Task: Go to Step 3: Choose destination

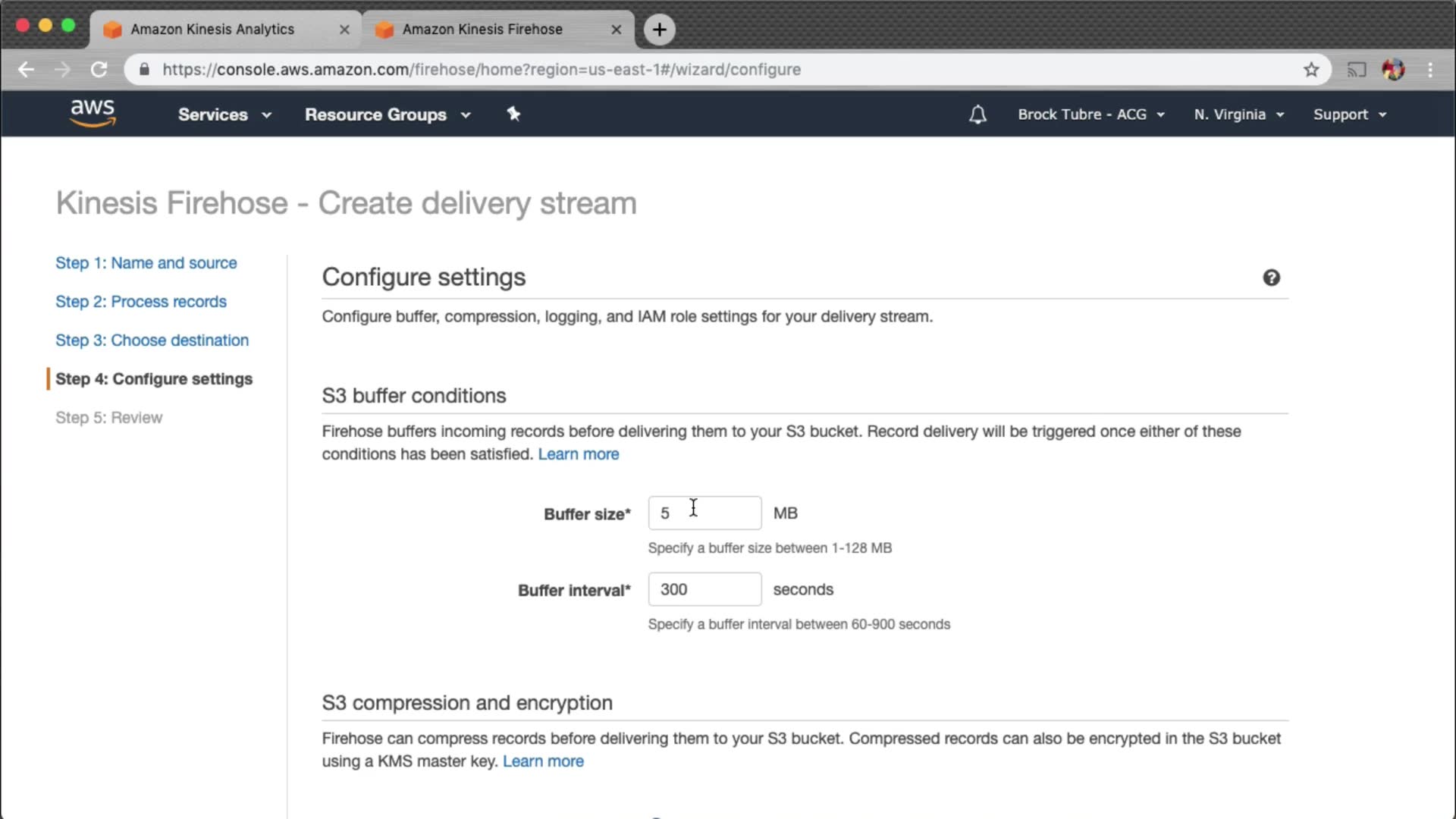Action: pos(152,340)
